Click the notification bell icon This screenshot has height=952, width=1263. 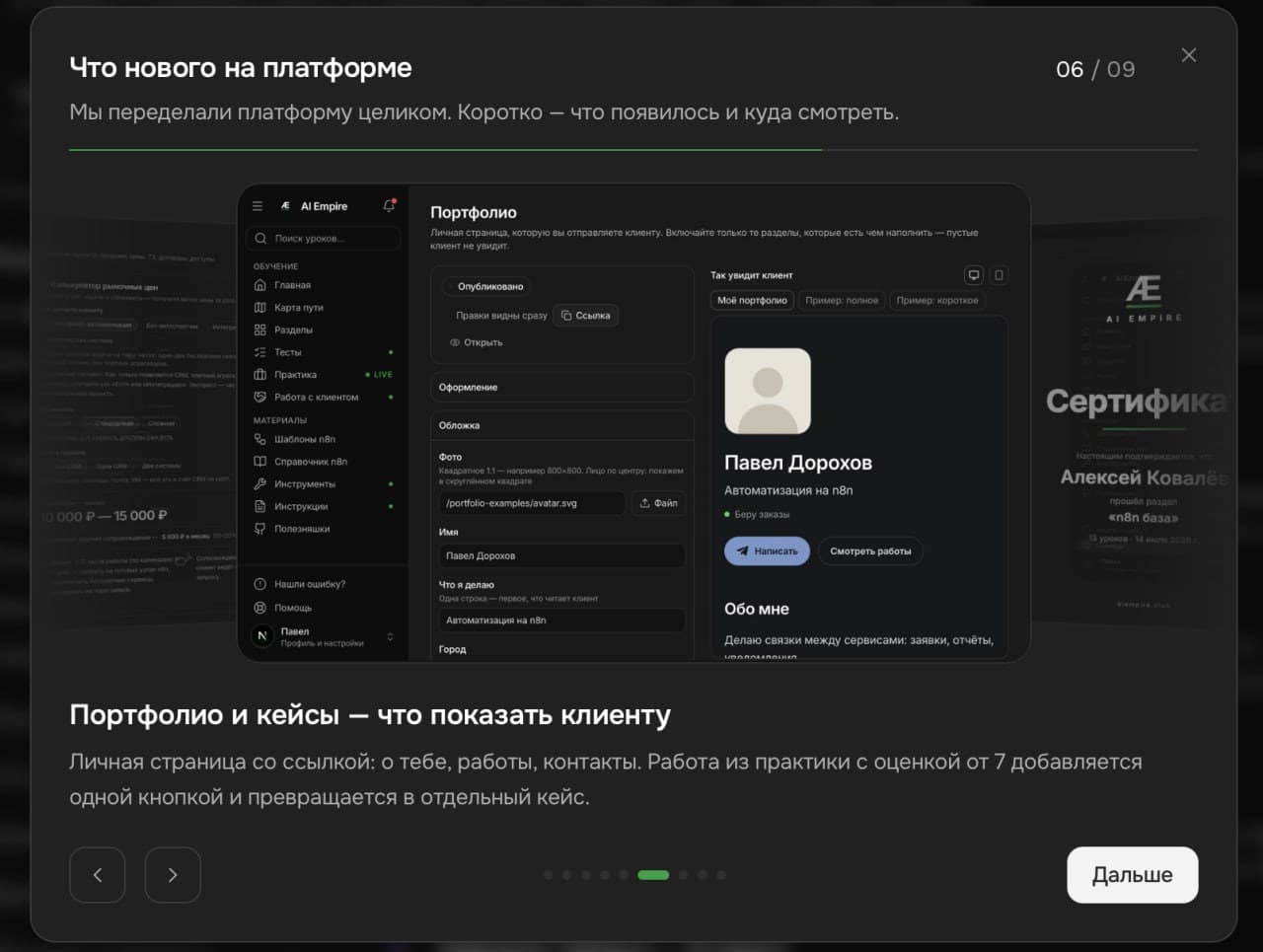[x=389, y=206]
